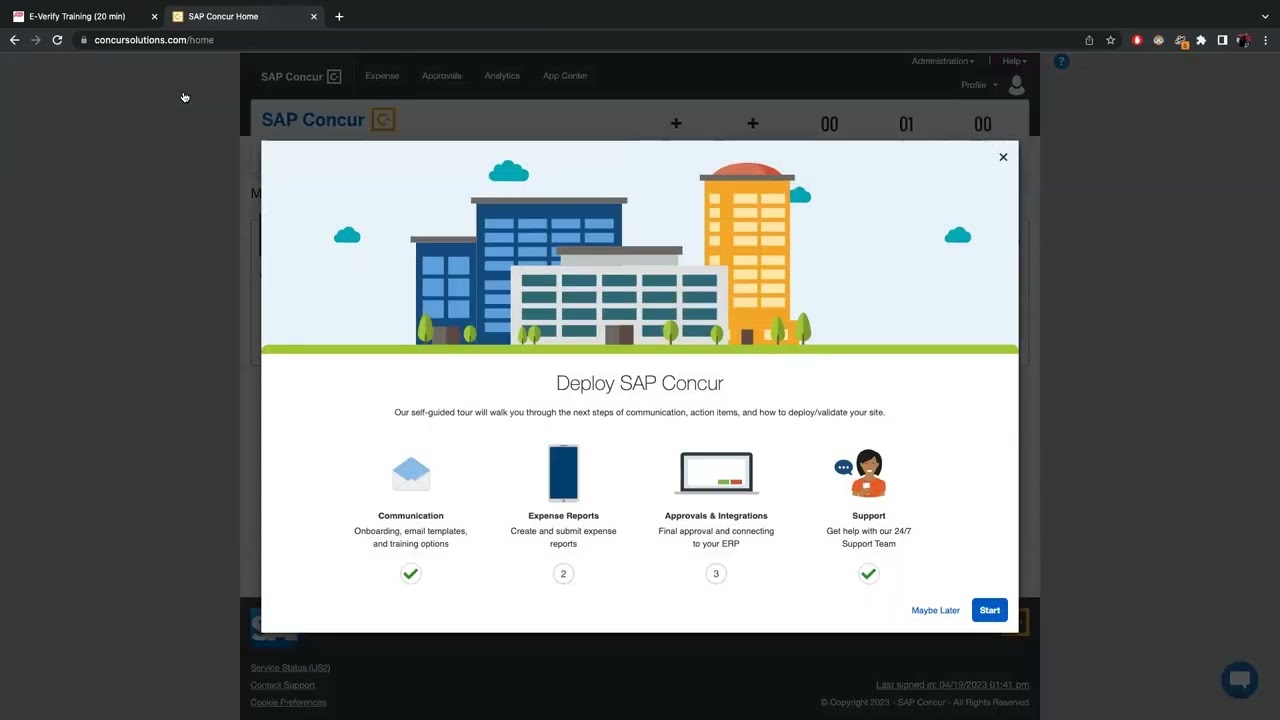Select the SAP Concur Home browser tab
This screenshot has height=720, width=1280.
[x=245, y=16]
